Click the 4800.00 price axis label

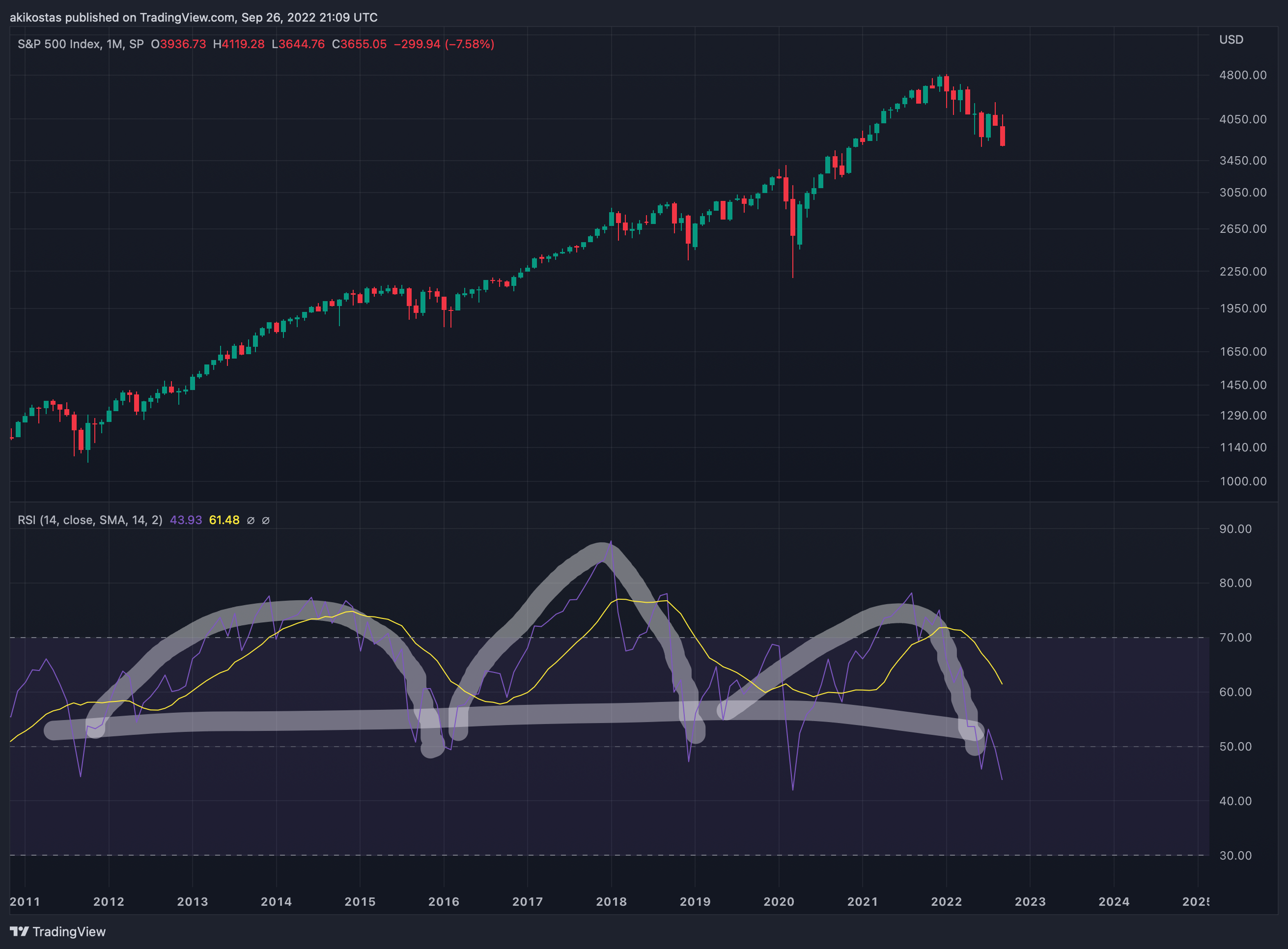(x=1243, y=75)
